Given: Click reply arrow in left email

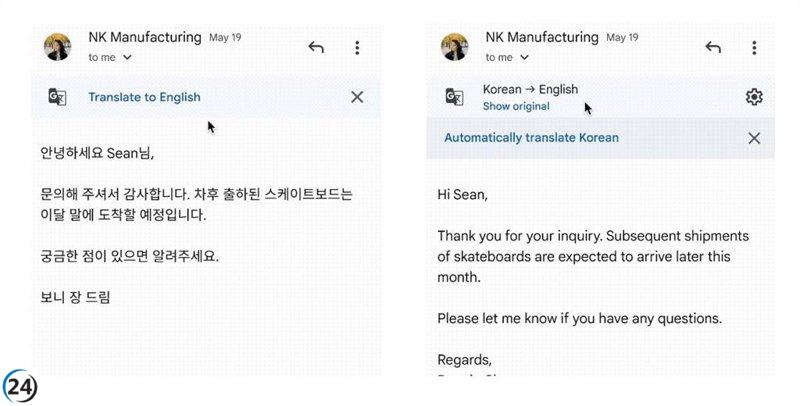Looking at the screenshot, I should 316,47.
